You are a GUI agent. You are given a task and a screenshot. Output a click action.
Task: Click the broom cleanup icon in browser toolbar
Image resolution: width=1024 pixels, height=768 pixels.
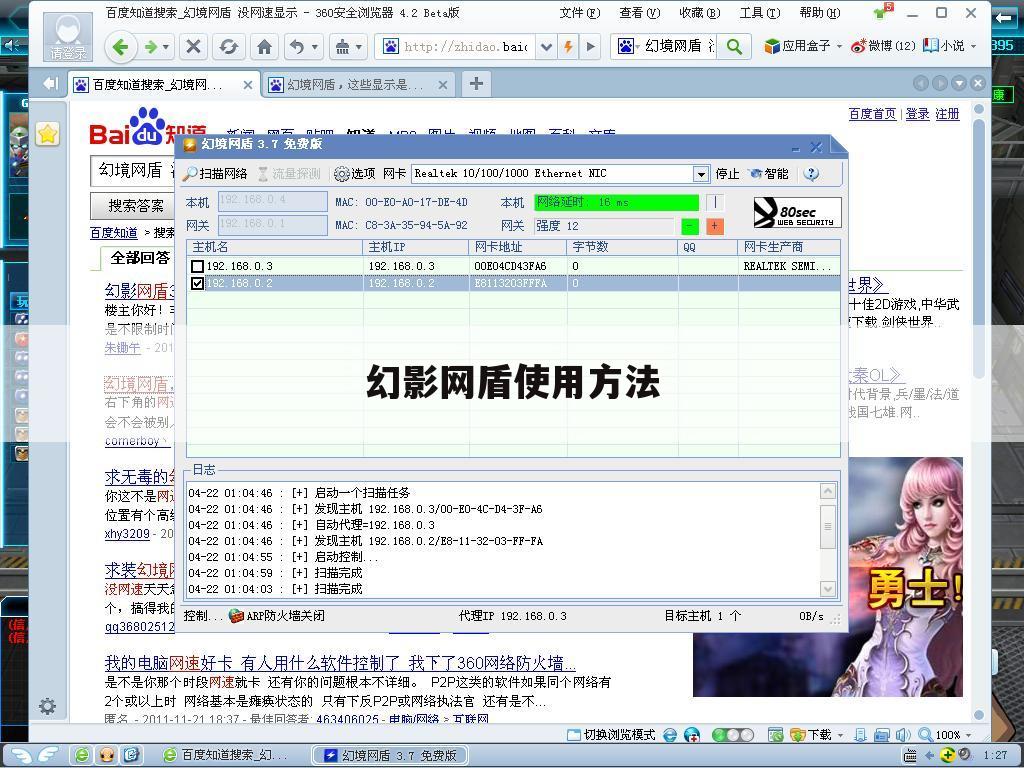(342, 47)
